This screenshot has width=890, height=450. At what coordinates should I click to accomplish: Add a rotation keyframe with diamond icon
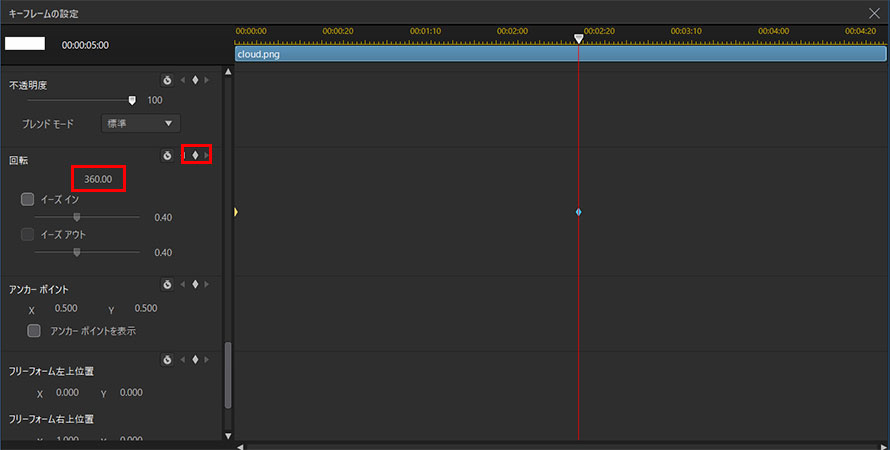195,156
